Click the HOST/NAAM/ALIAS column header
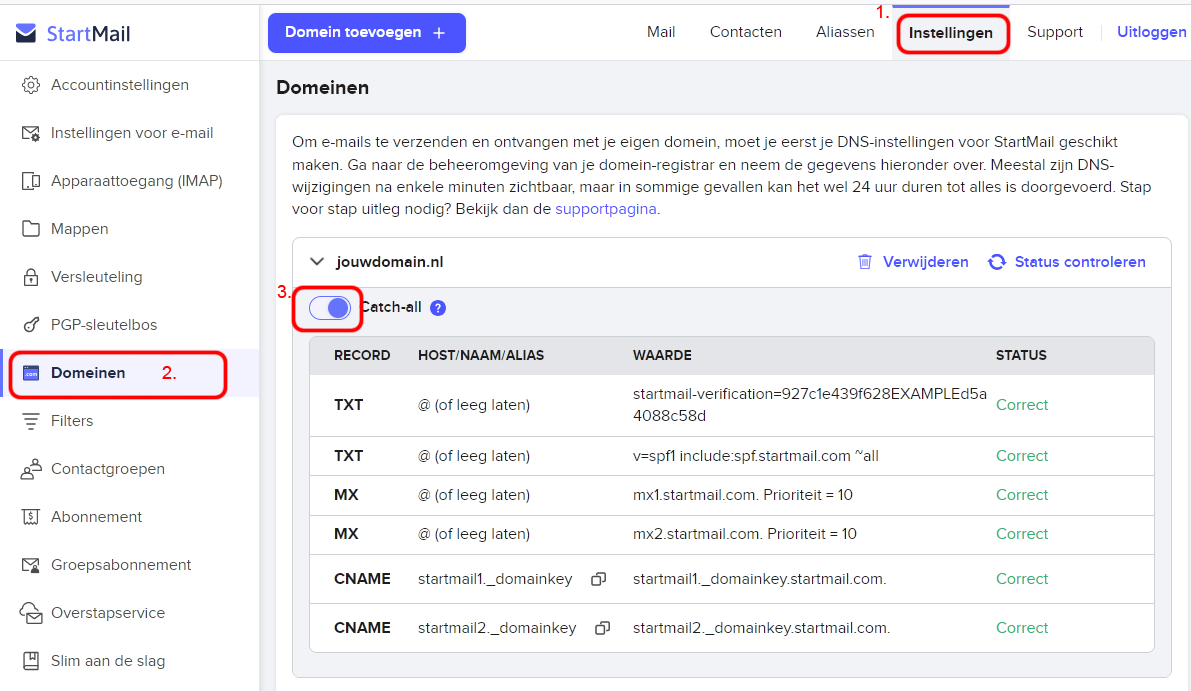This screenshot has width=1191, height=691. pos(481,355)
